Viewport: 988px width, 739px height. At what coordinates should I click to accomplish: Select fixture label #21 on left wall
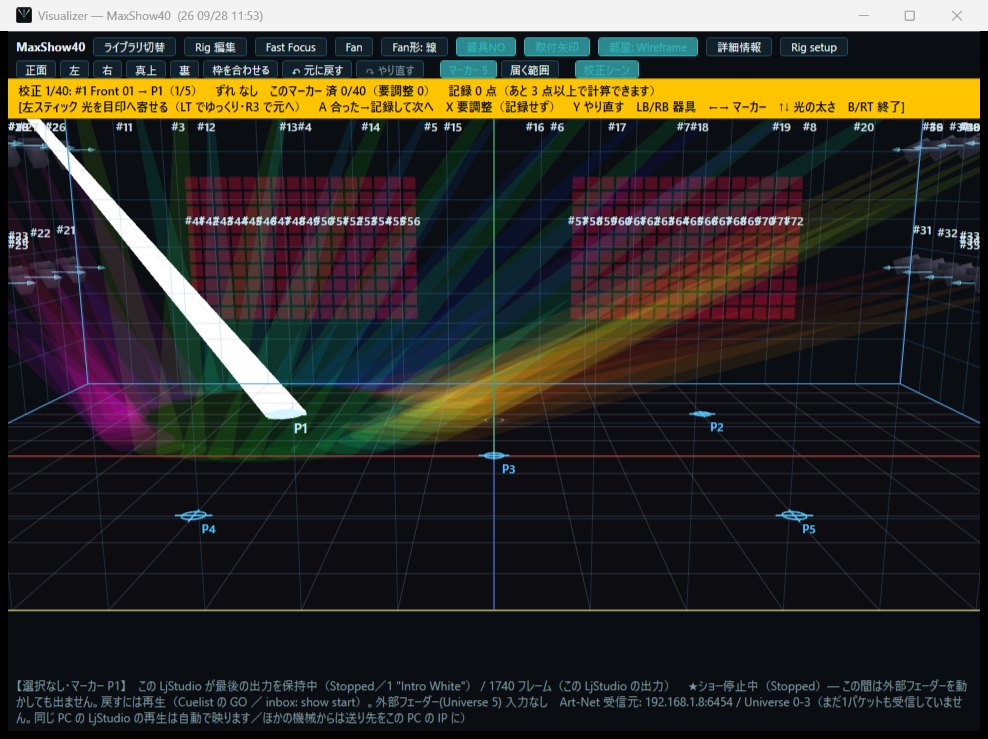(x=66, y=231)
